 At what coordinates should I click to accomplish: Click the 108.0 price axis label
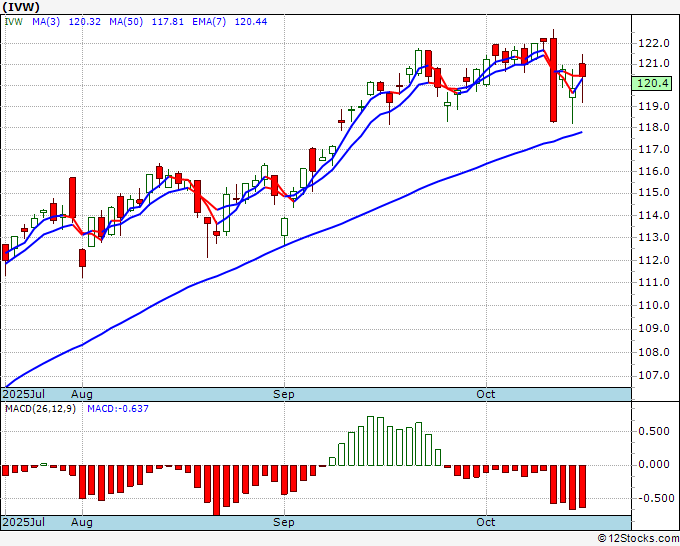tap(654, 352)
